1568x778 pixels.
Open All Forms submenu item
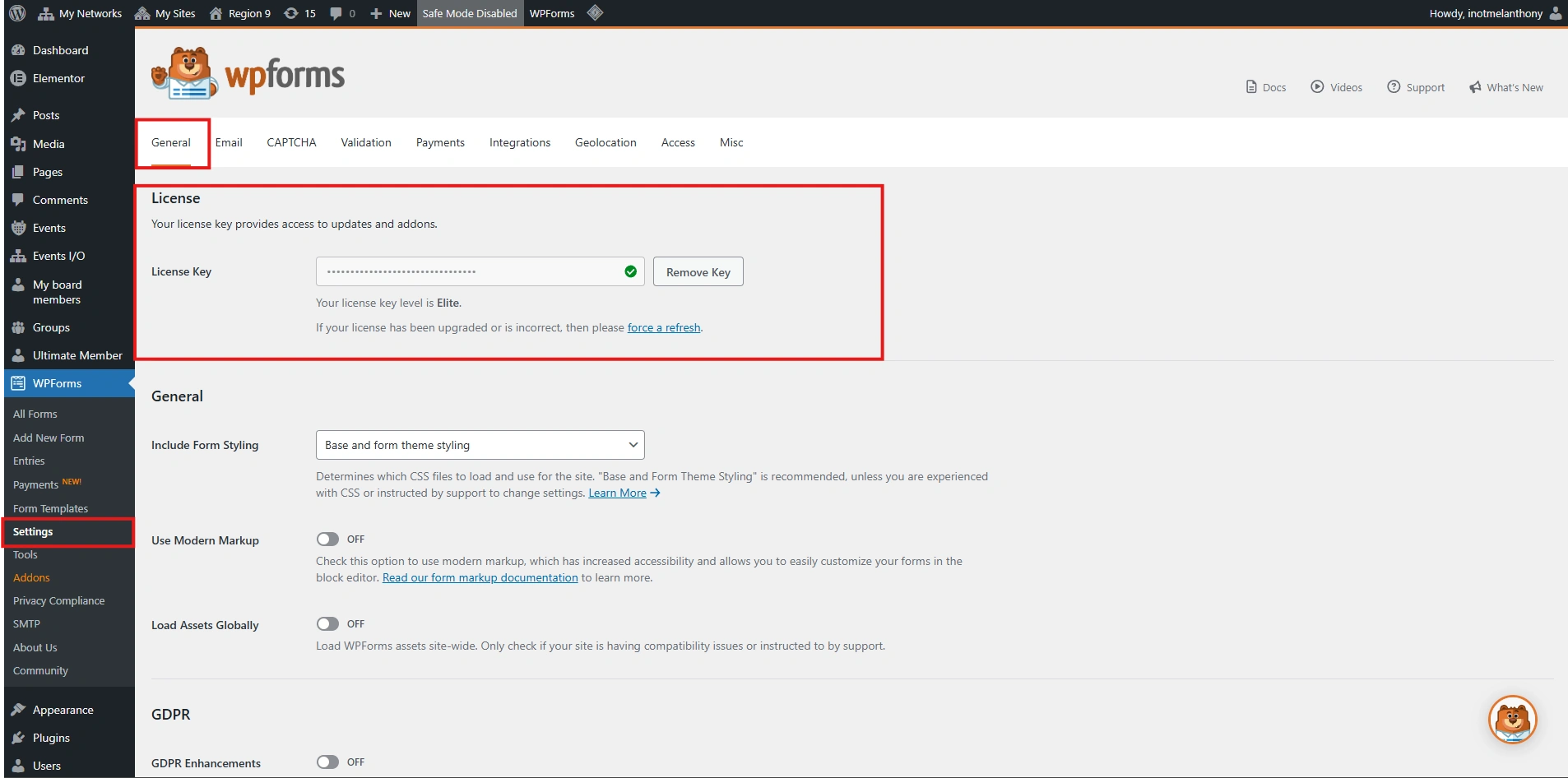click(x=35, y=414)
